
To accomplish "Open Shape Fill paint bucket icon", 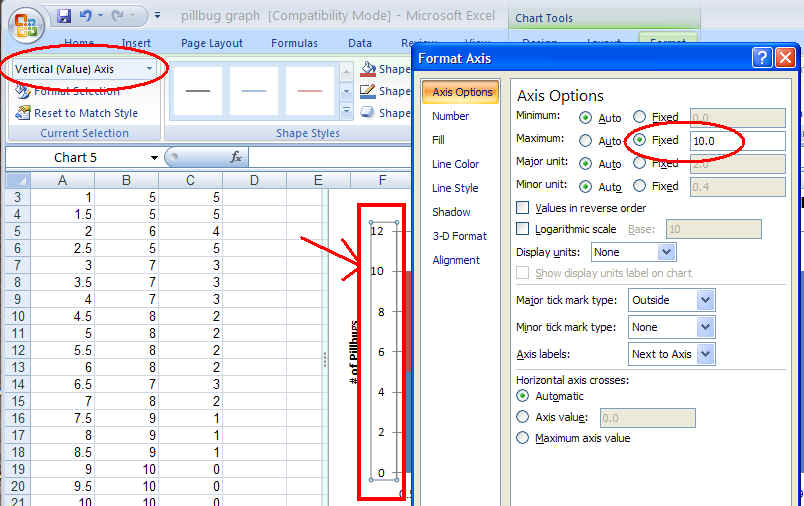I will pos(368,68).
